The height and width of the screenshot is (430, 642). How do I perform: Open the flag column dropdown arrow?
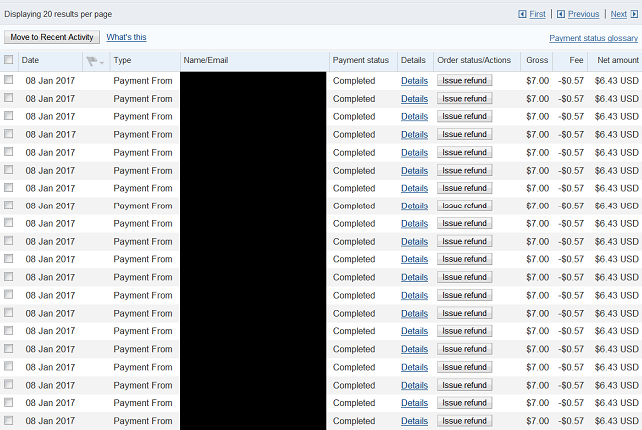coord(102,63)
